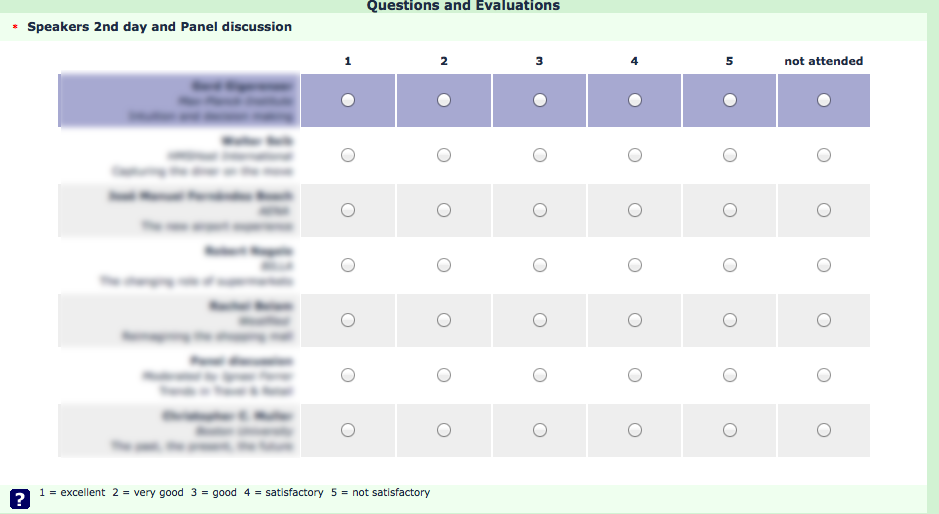
Task: Rate 'The new airport experience' talk as 1
Action: click(348, 210)
